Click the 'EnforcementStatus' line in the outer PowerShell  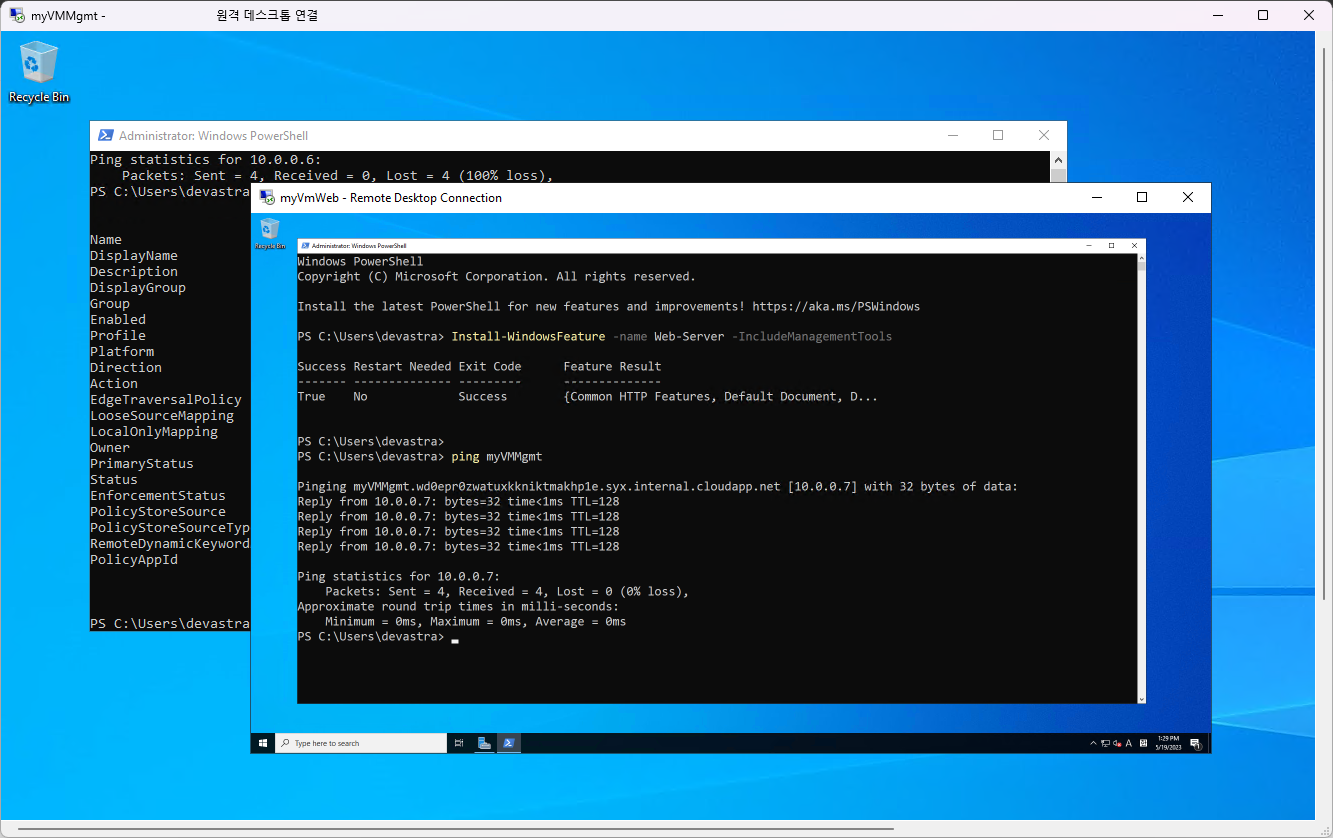tap(158, 495)
